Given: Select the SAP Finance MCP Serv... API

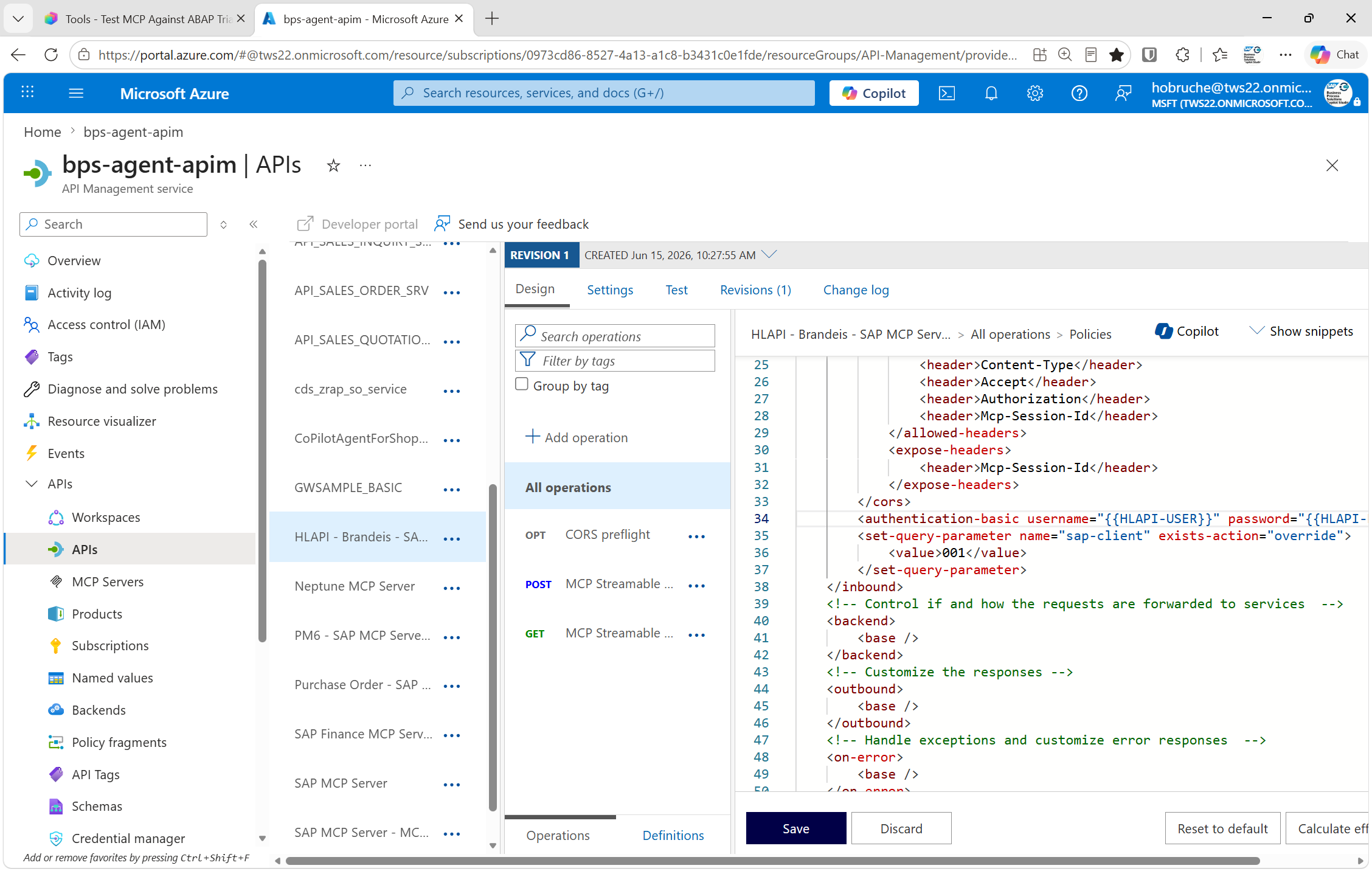Looking at the screenshot, I should [363, 734].
